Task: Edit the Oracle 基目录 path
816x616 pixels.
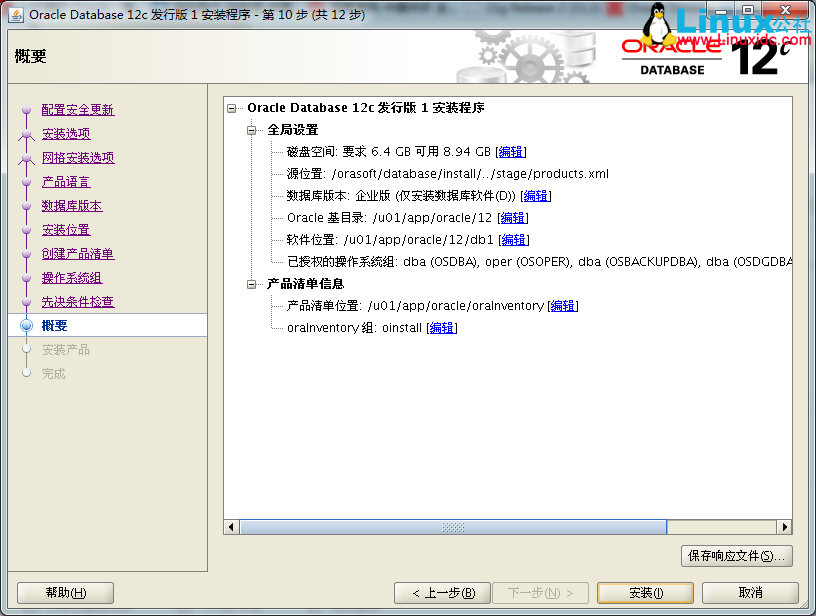Action: pos(512,218)
